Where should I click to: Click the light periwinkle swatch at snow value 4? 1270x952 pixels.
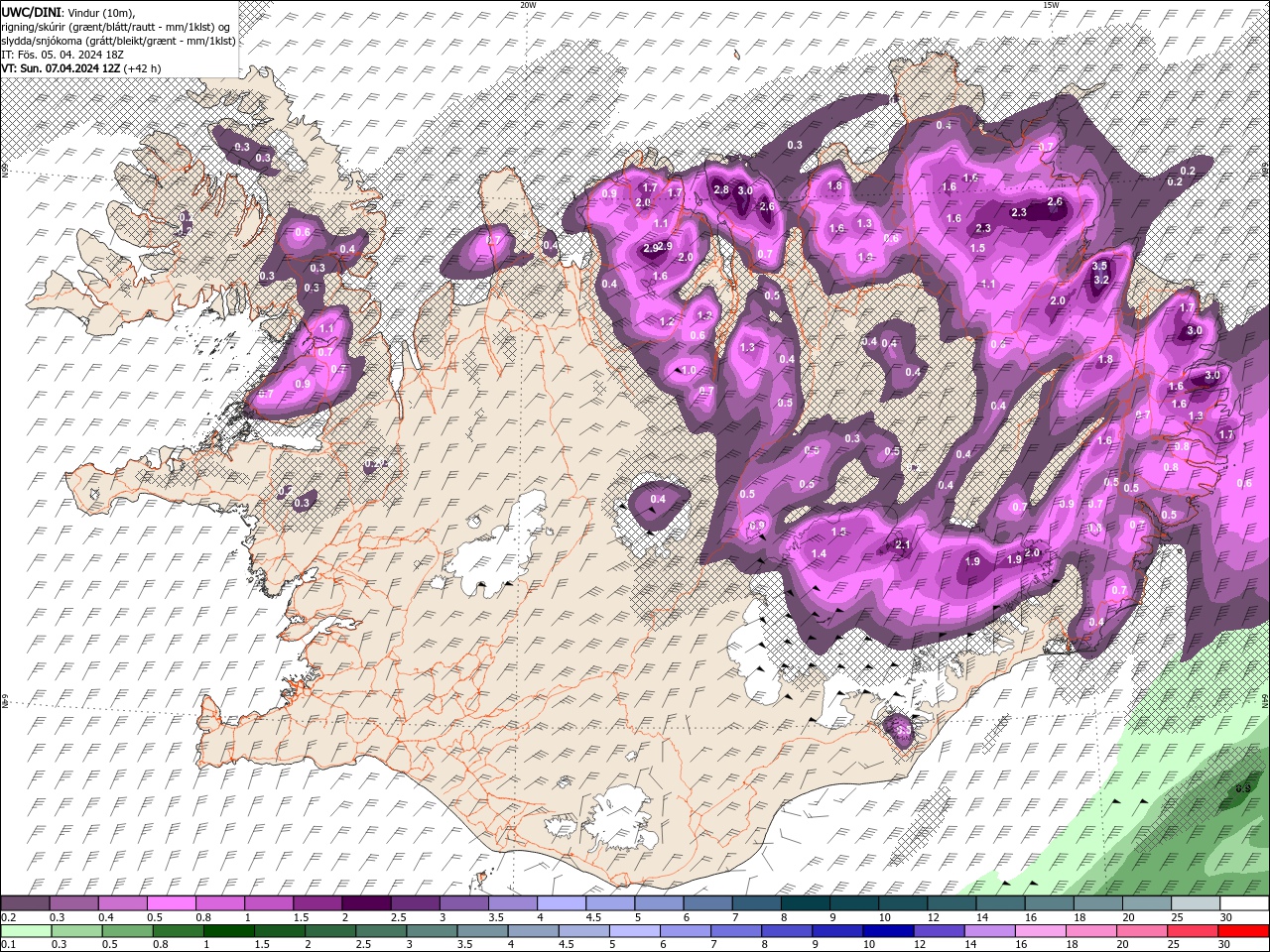(x=560, y=903)
